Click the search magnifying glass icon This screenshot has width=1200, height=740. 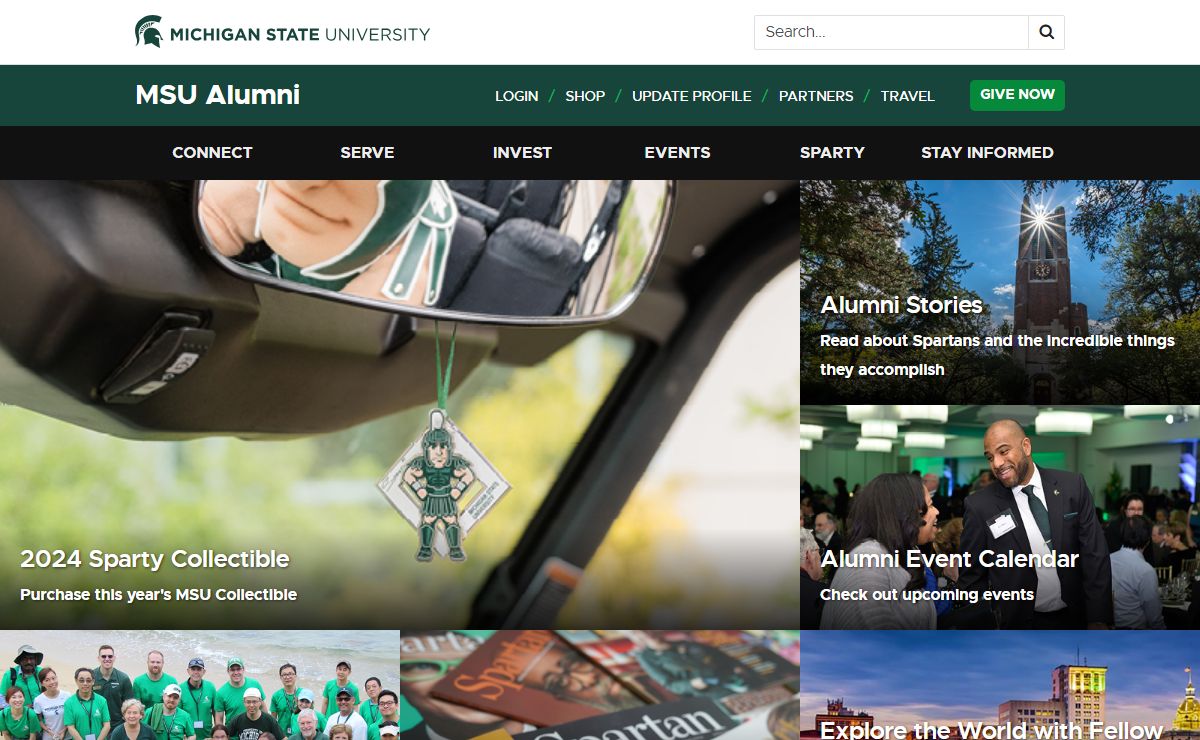coord(1046,32)
